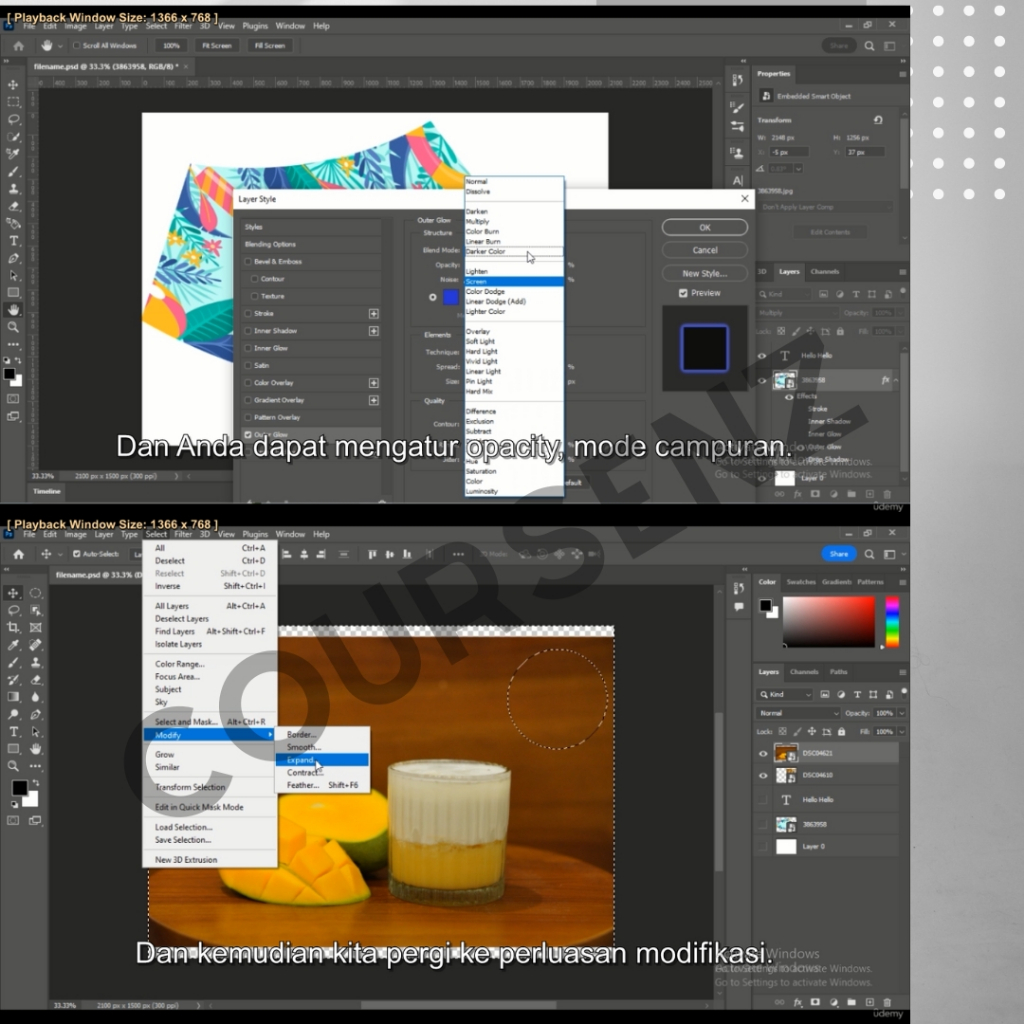Image resolution: width=1024 pixels, height=1024 pixels.
Task: Collapse effects arrow on 3863958 layer in top screenshot
Action: 896,380
